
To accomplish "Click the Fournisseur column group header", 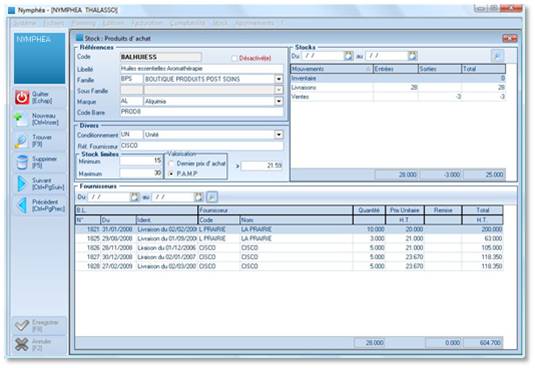I will (275, 210).
